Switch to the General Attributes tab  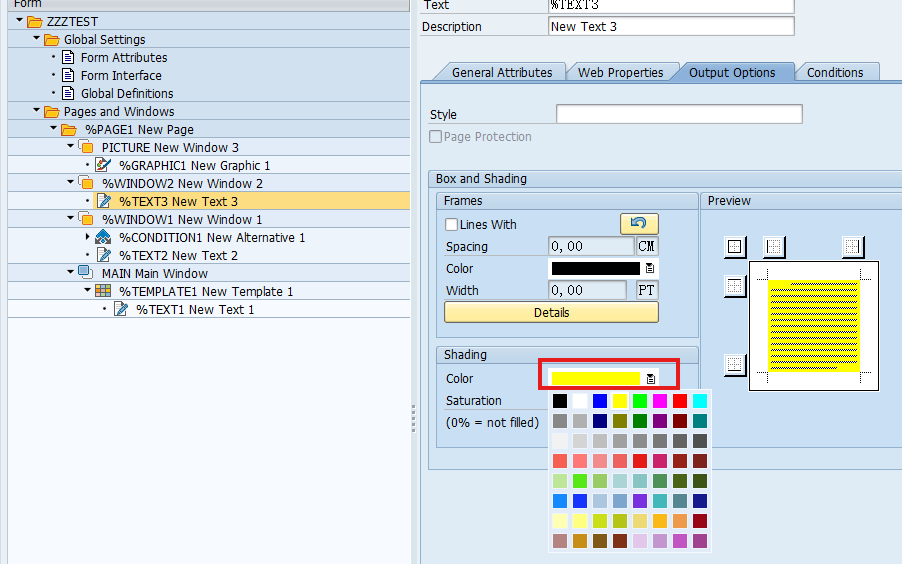pos(502,73)
